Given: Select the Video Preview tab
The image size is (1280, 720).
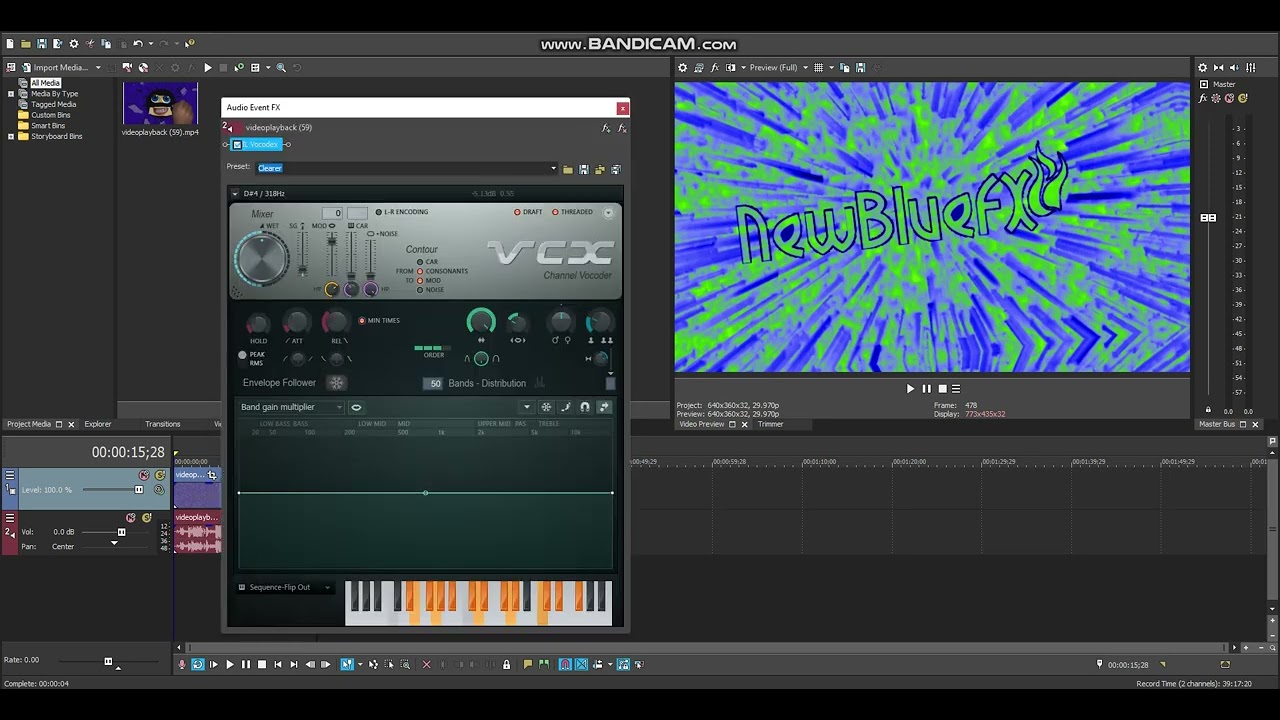Looking at the screenshot, I should pos(702,424).
